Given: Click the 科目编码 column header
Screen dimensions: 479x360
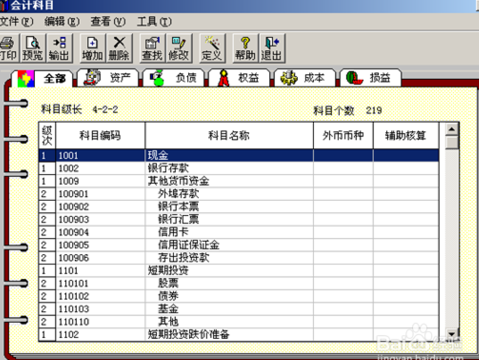Looking at the screenshot, I should coord(100,135).
